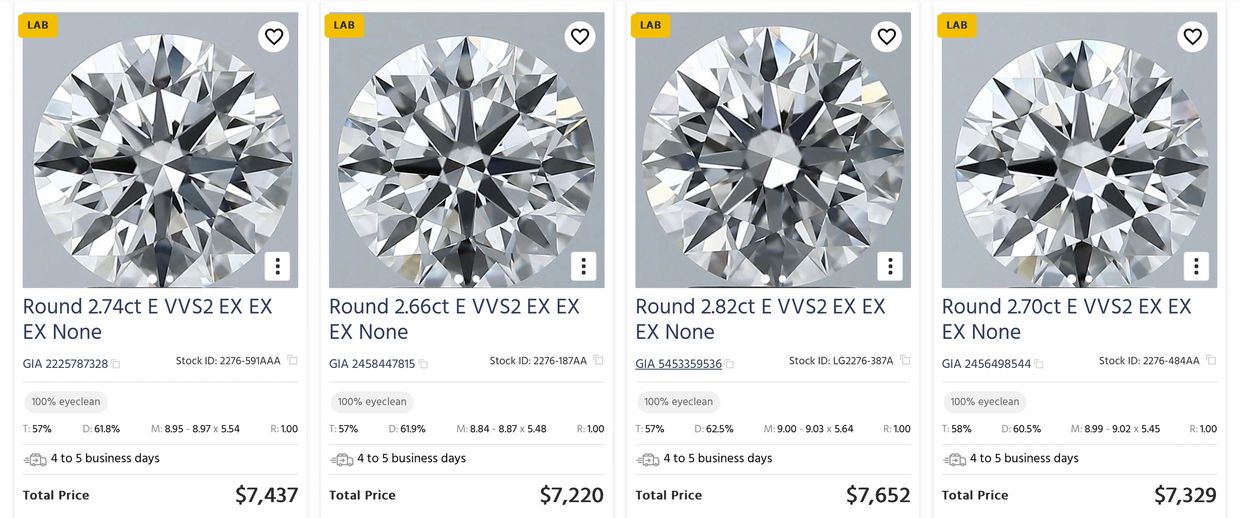Open three-dot menu on 2.74ct diamond
Image resolution: width=1240 pixels, height=518 pixels.
tap(277, 266)
